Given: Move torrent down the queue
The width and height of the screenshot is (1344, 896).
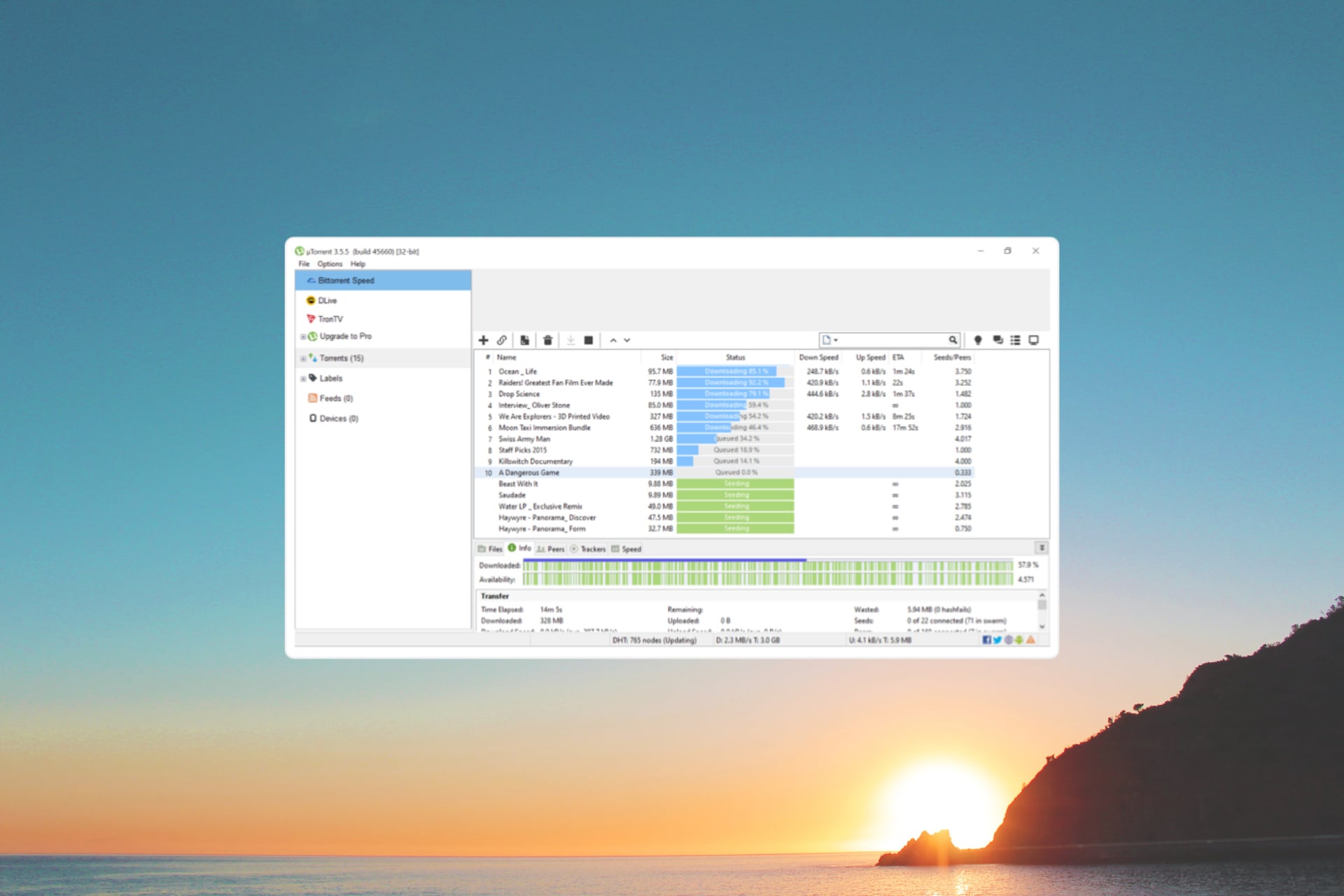Looking at the screenshot, I should [x=627, y=340].
